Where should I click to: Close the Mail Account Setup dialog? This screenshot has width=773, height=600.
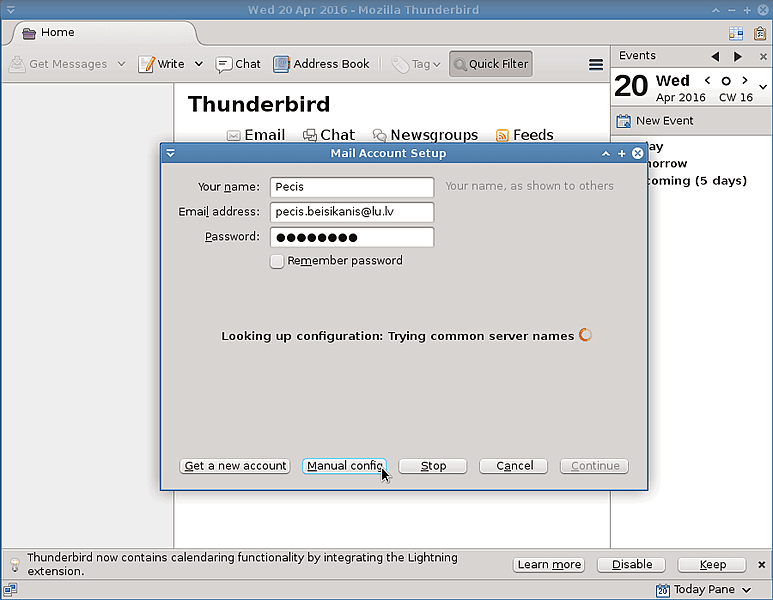click(x=637, y=153)
